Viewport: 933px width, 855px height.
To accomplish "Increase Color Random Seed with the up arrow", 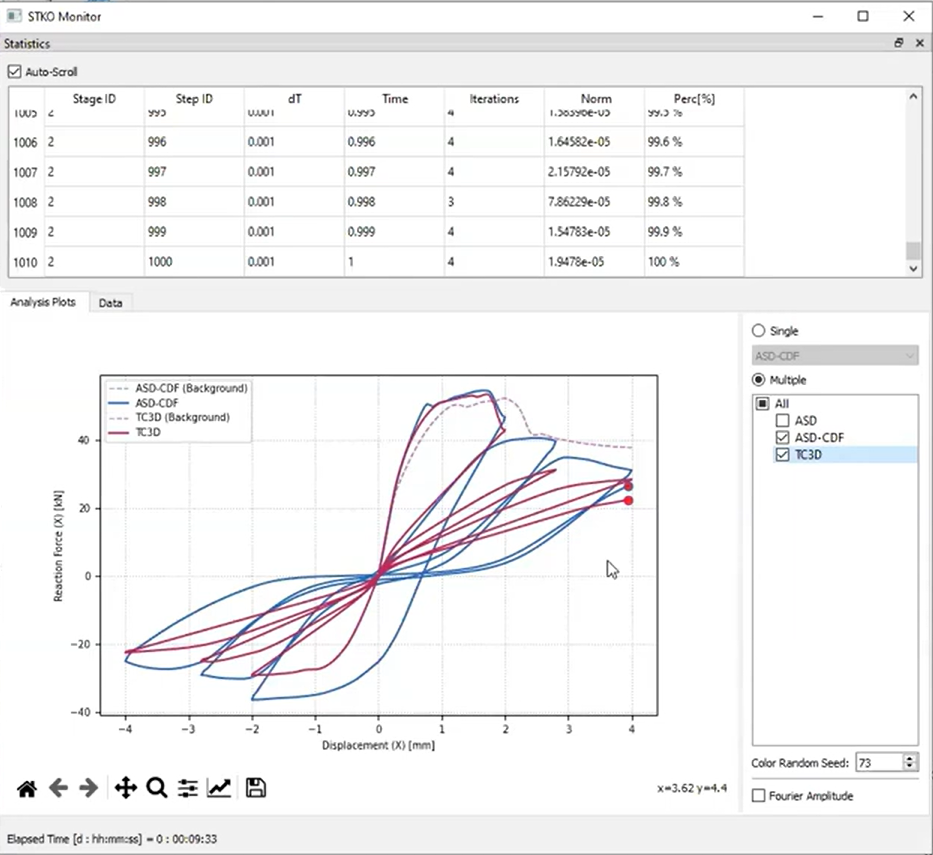I will (x=910, y=757).
